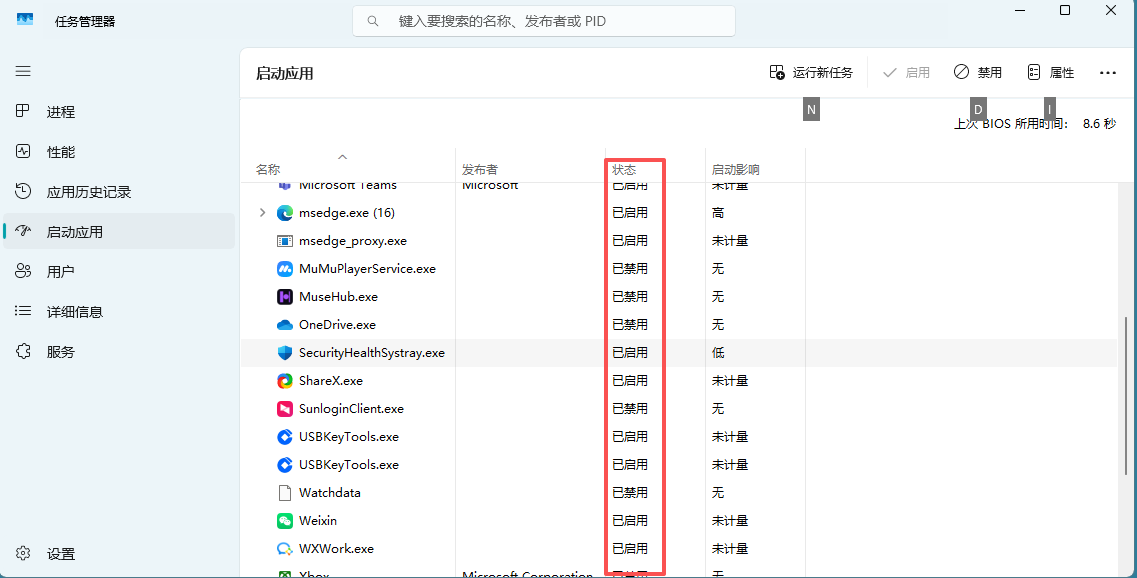The width and height of the screenshot is (1137, 578).
Task: Click the OneDrive.exe cloud icon
Action: 284,325
